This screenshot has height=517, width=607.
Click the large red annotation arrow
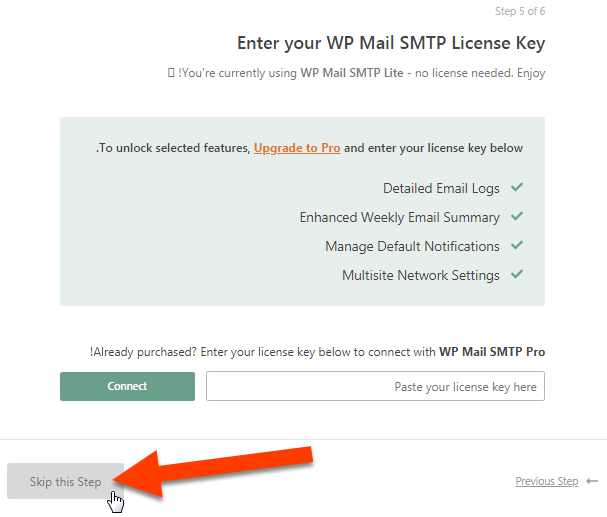[x=213, y=473]
